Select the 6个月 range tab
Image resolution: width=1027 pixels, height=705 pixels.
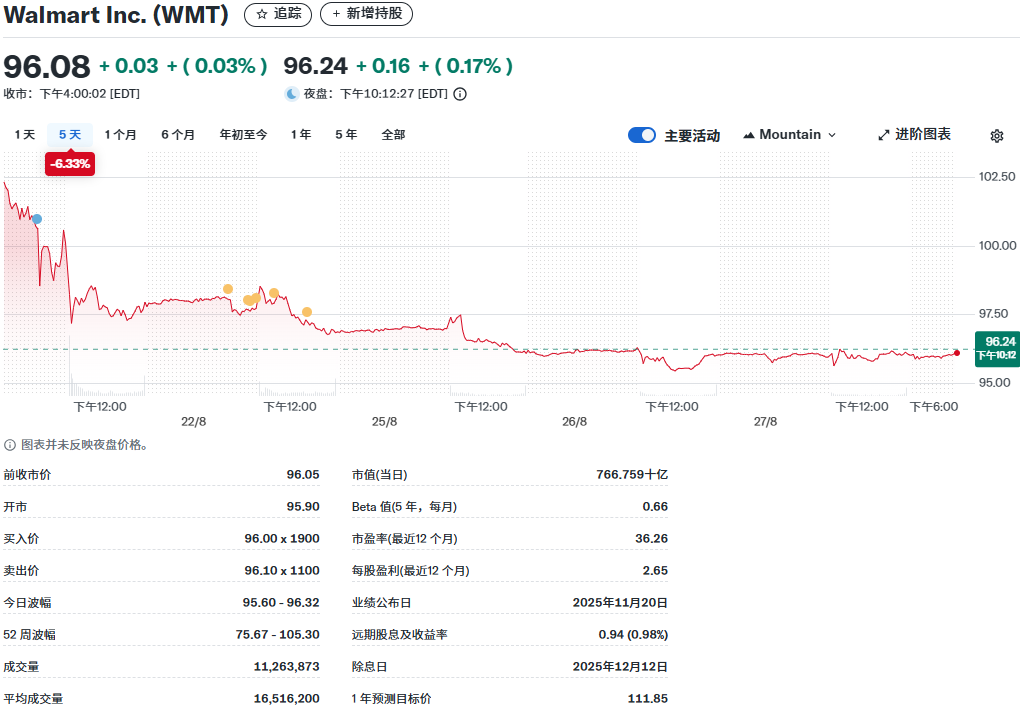coord(178,135)
